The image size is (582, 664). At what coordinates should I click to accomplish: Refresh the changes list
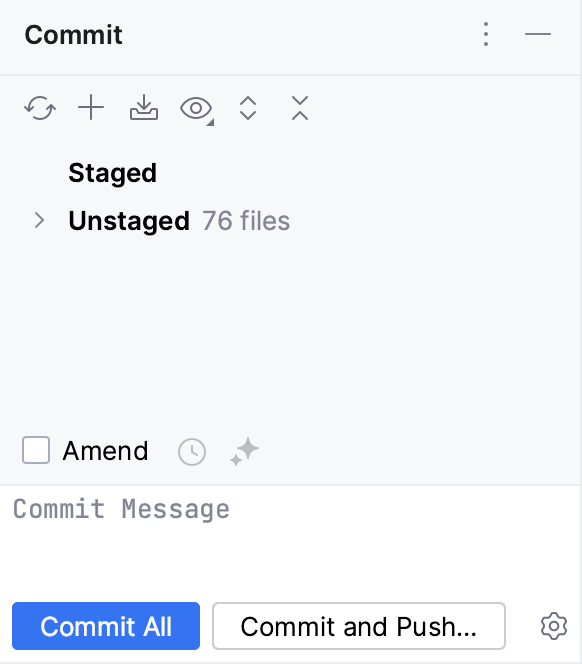click(40, 108)
